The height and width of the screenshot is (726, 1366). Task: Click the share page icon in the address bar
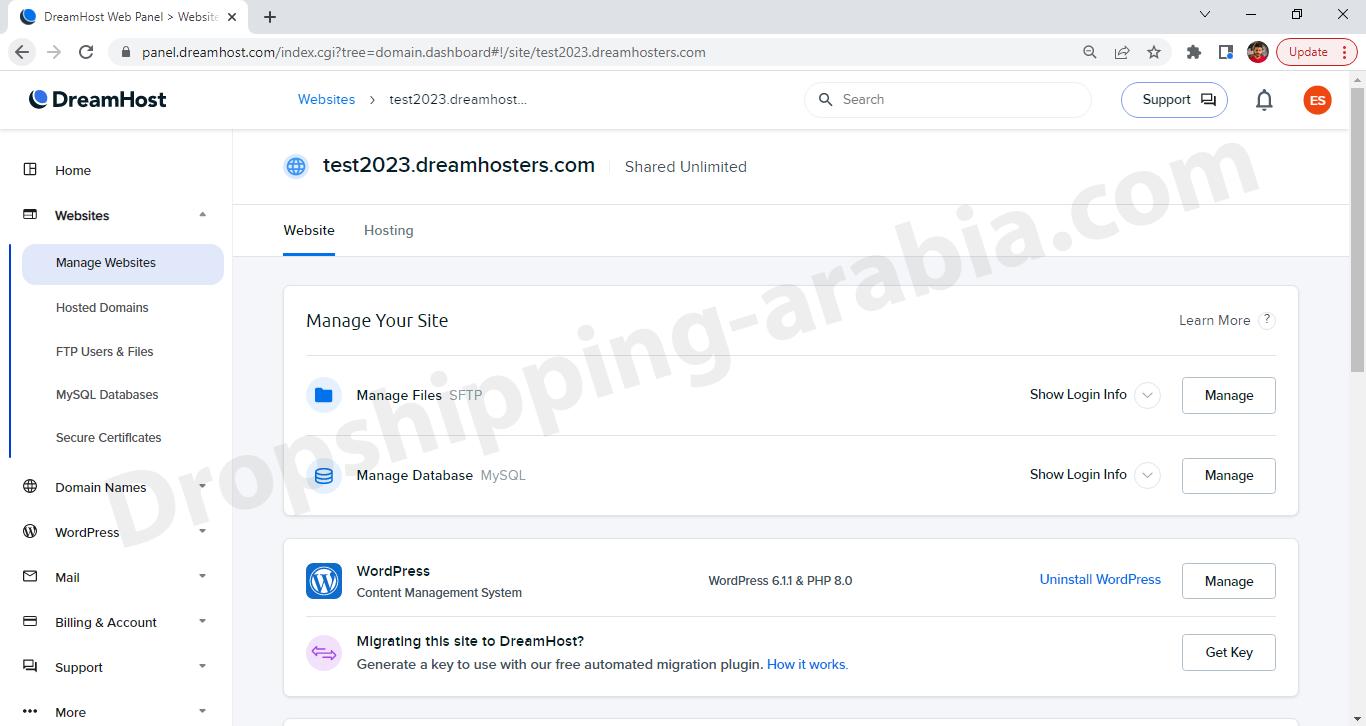click(1122, 52)
